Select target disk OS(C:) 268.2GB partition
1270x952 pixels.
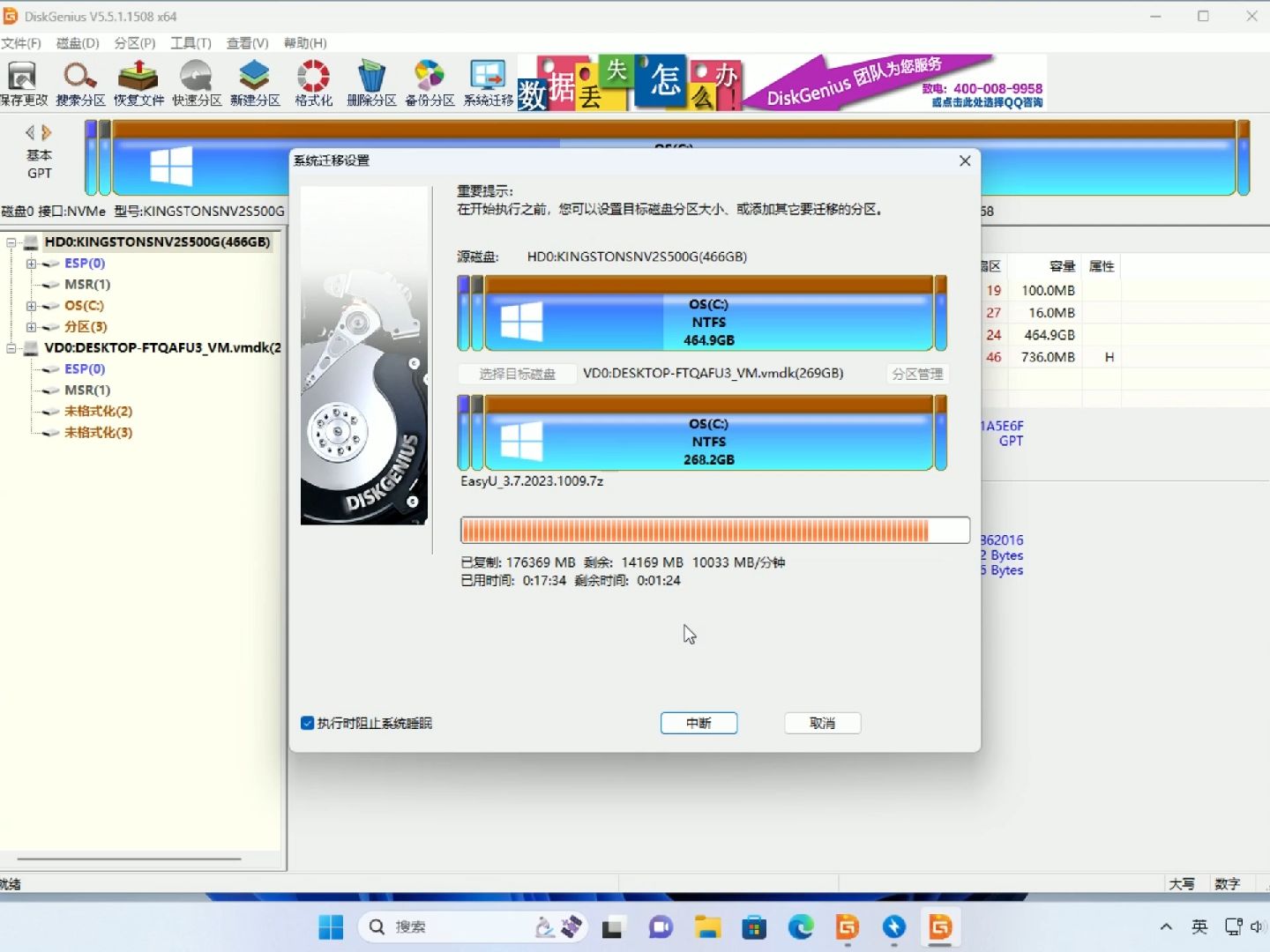709,434
